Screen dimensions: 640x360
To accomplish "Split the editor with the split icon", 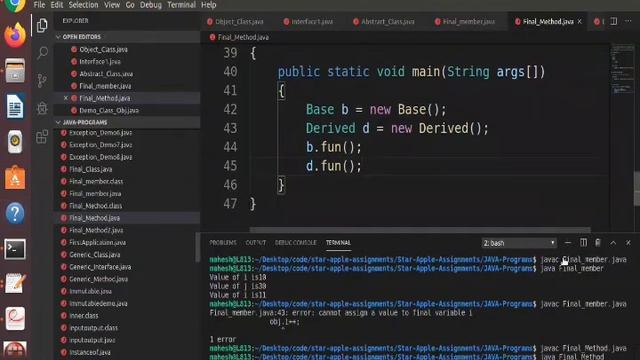I will click(613, 21).
